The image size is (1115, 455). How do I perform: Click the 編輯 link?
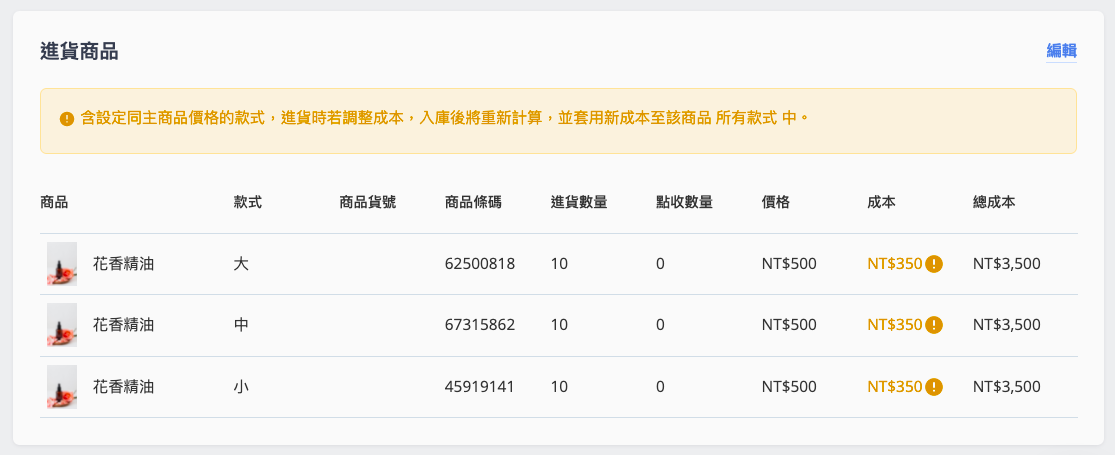(x=1061, y=51)
